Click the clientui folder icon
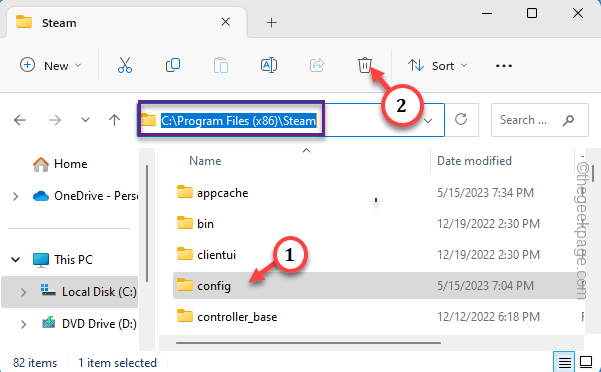Image resolution: width=601 pixels, height=372 pixels. pos(185,254)
